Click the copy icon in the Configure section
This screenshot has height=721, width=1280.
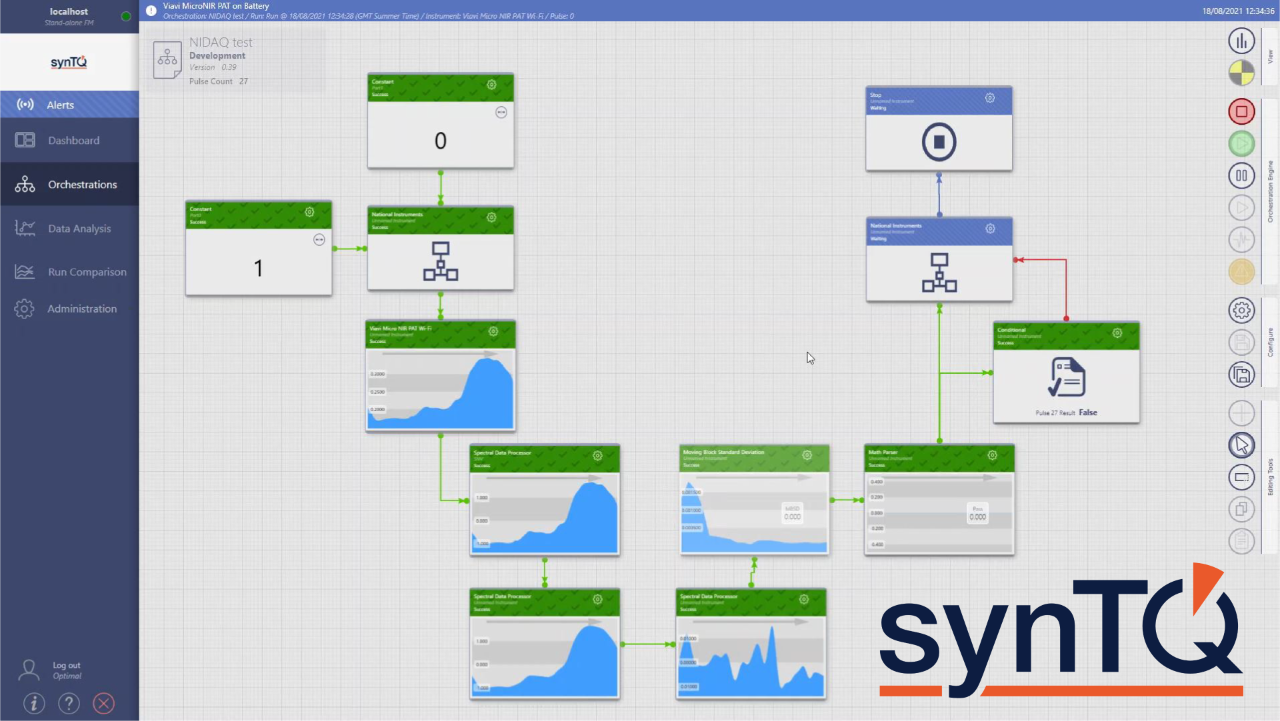point(1241,375)
